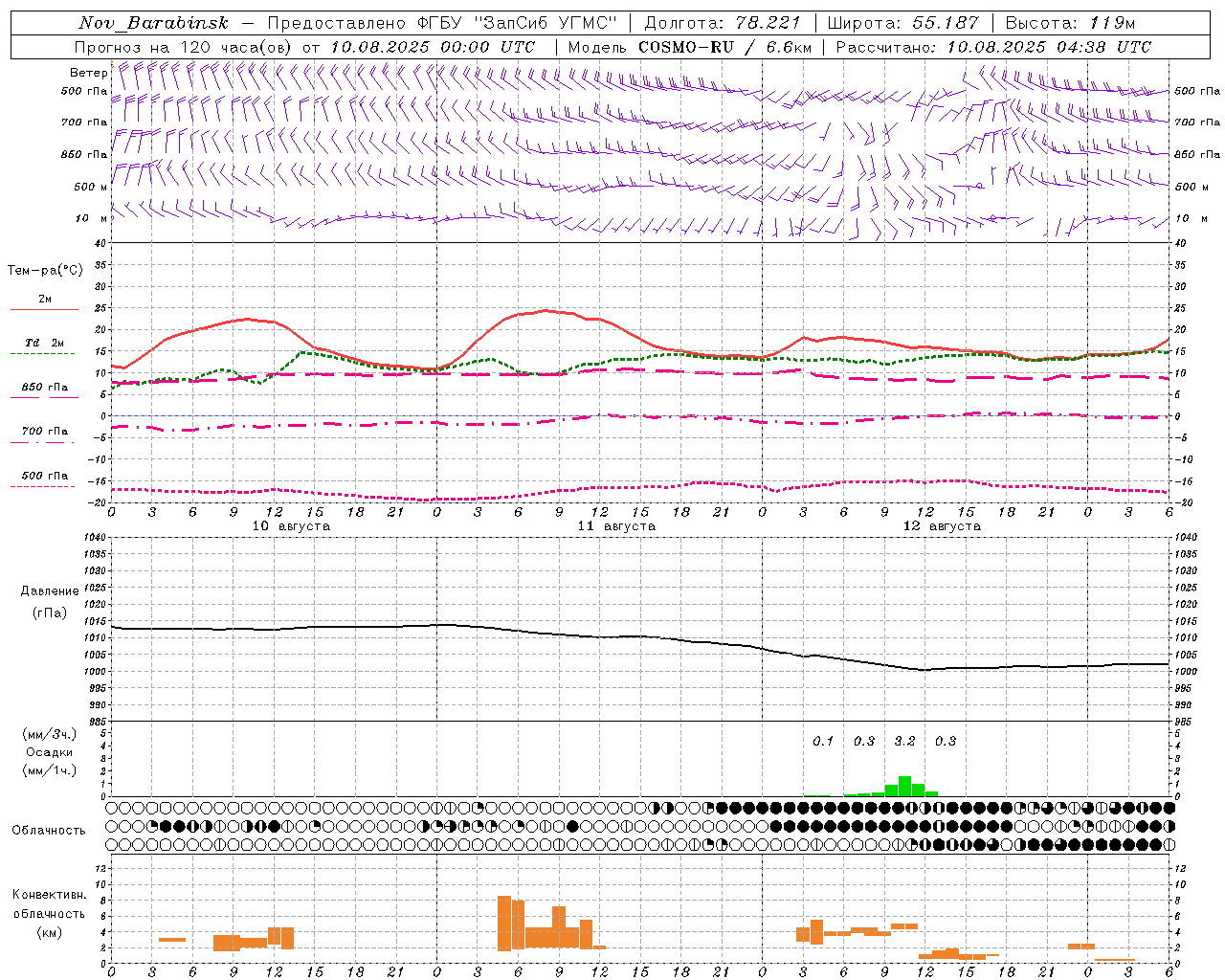Click the 'Конвективн.' convective cloud label
The width and height of the screenshot is (1225, 980).
(50, 895)
